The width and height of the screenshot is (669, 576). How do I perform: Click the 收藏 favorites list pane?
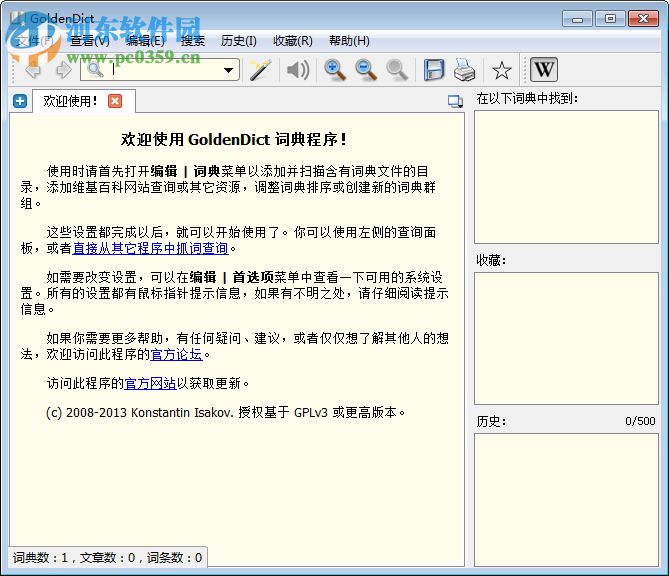(x=566, y=338)
